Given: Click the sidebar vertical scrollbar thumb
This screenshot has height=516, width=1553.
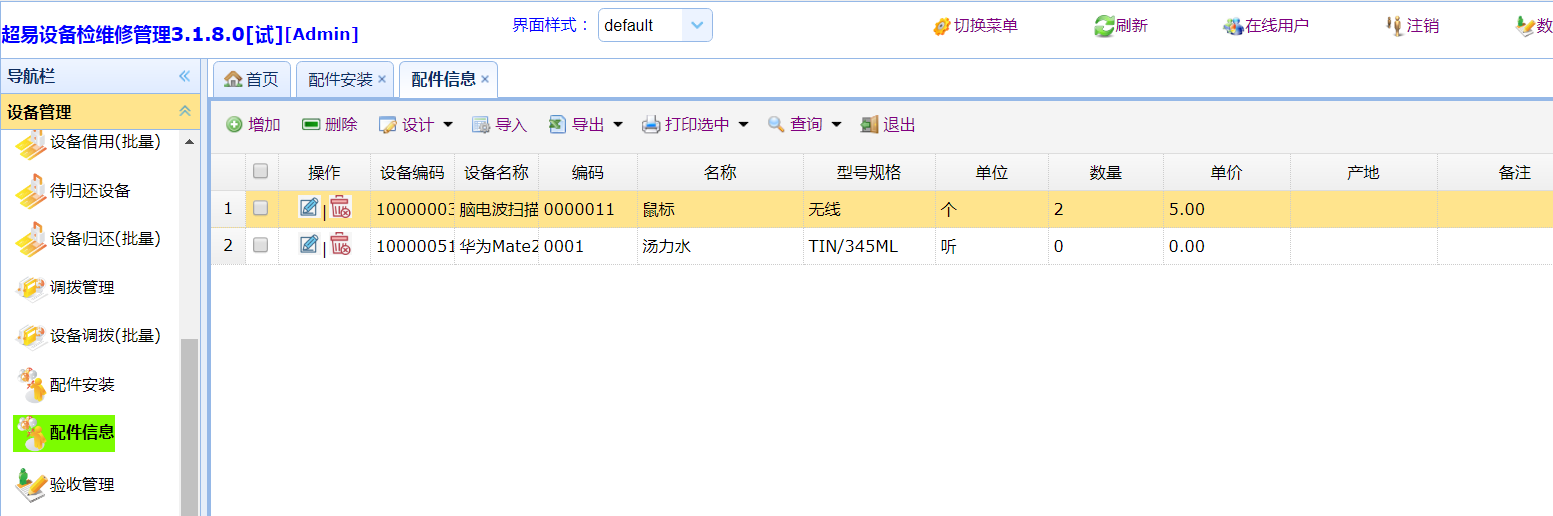Looking at the screenshot, I should point(190,428).
